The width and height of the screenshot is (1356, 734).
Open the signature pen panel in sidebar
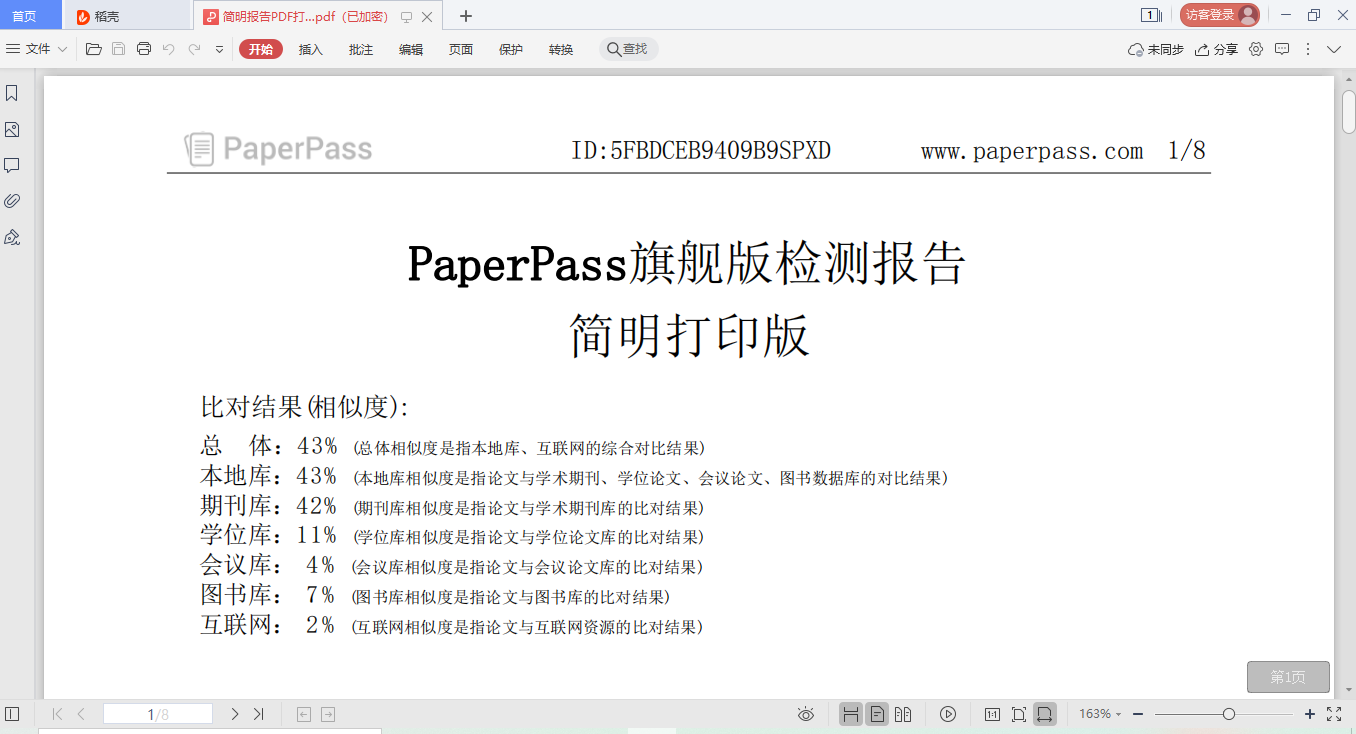point(12,237)
